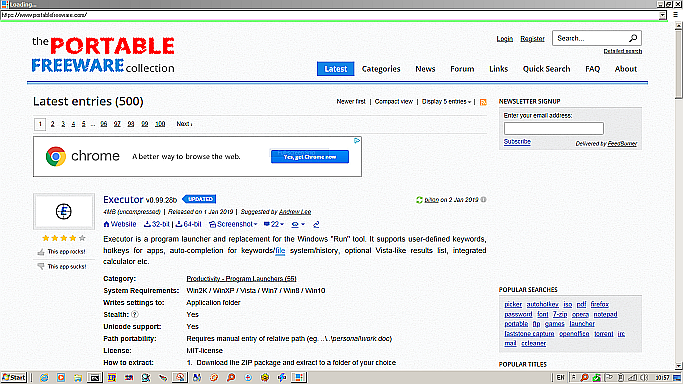
Task: Open the FAQ menu item
Action: point(592,69)
